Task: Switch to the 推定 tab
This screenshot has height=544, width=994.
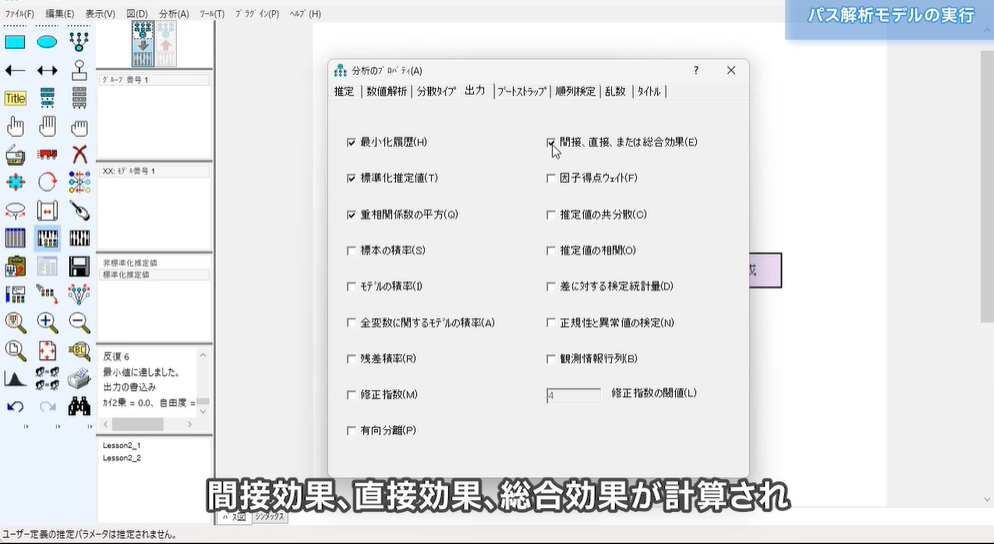Action: [x=344, y=91]
